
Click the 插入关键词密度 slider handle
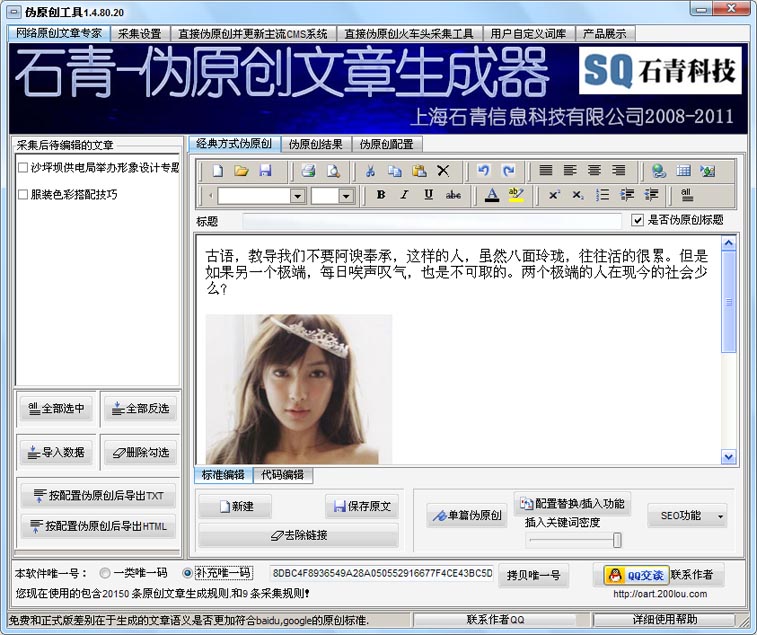click(617, 540)
